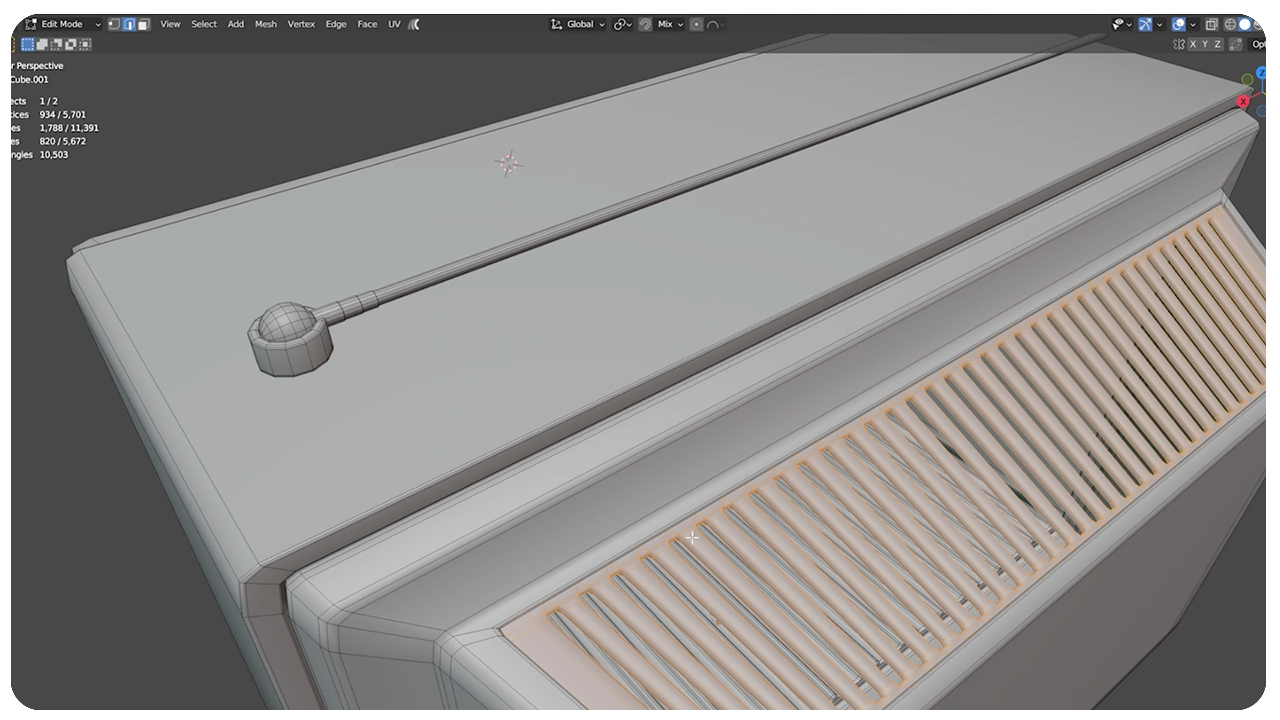The width and height of the screenshot is (1280, 720).
Task: Open the Global transform orientation dropdown
Action: pos(579,24)
